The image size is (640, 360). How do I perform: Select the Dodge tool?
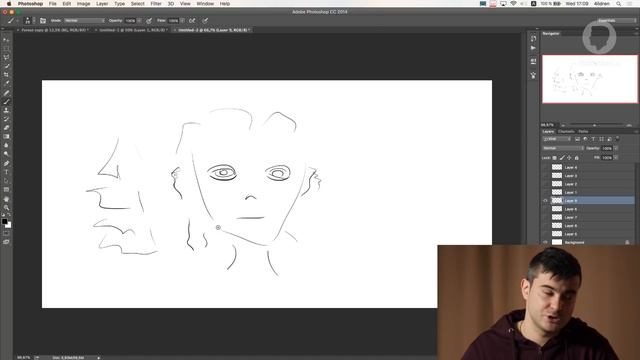click(x=6, y=154)
